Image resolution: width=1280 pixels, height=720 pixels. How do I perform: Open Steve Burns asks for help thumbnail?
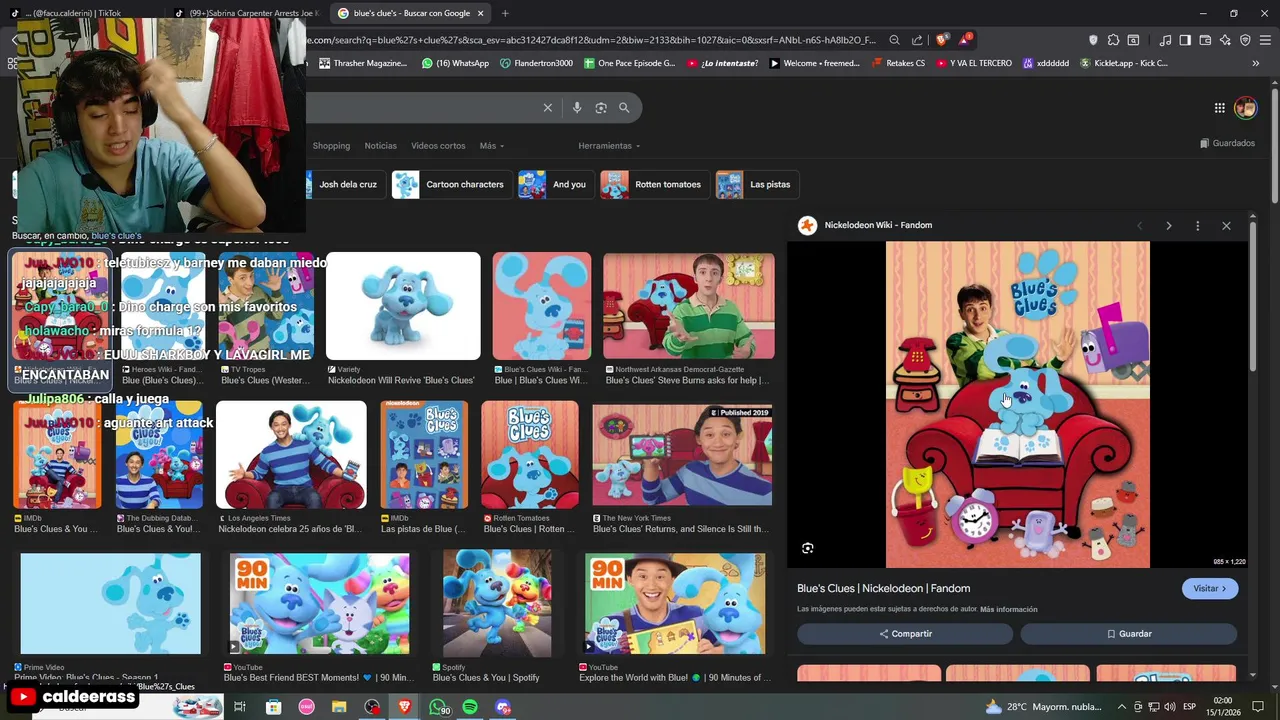coord(688,306)
